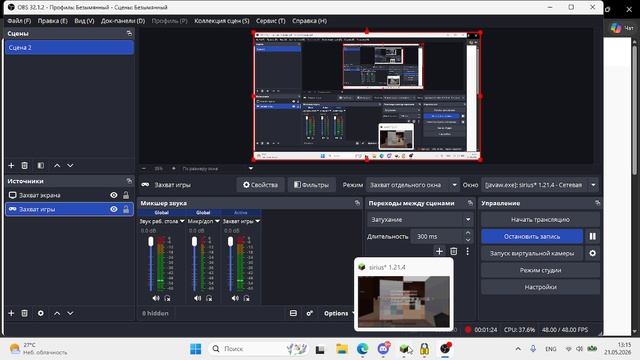Screen dimensions: 640x360
Task: Expand the Затухание transition dropdown
Action: pos(420,220)
